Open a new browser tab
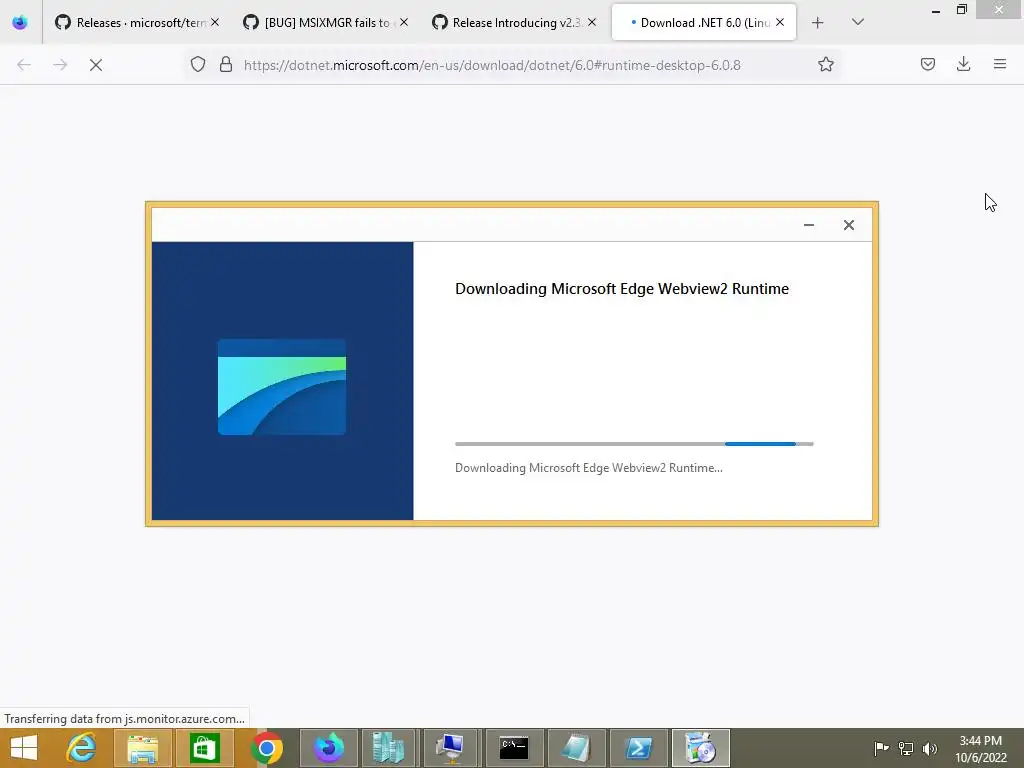 817,23
